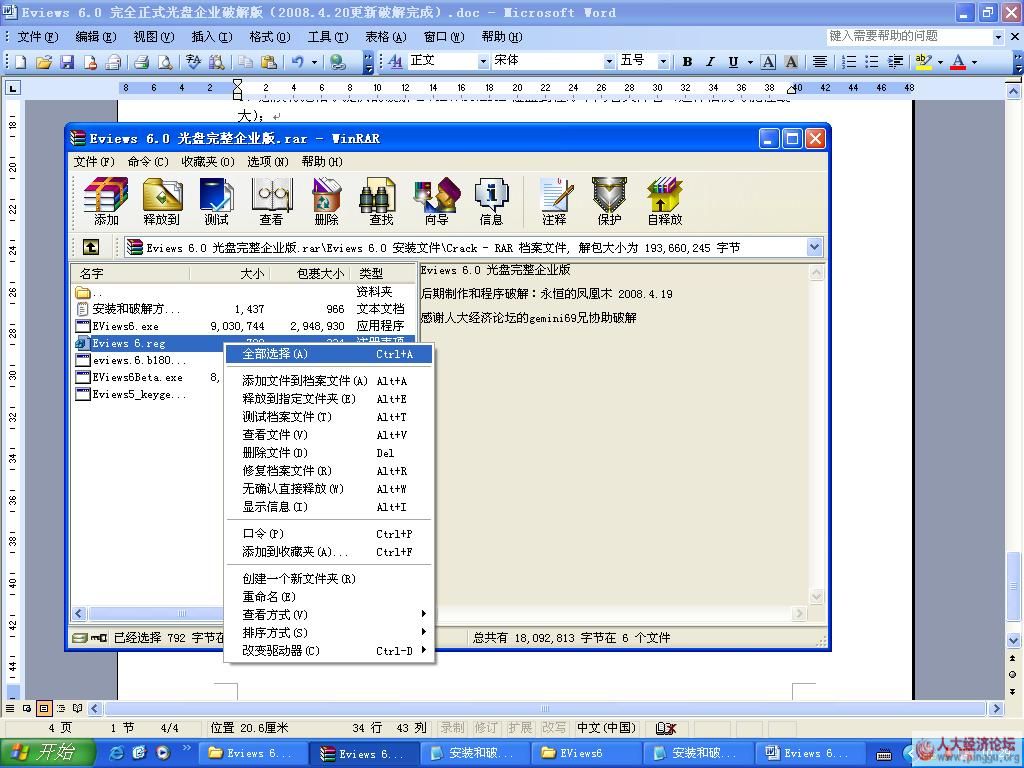Click Word's Save disk icon

67,62
